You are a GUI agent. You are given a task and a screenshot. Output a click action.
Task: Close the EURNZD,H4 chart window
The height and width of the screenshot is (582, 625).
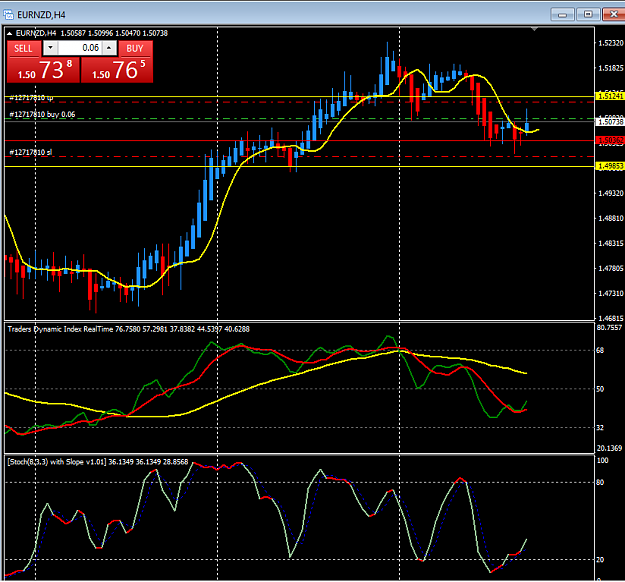pos(613,15)
